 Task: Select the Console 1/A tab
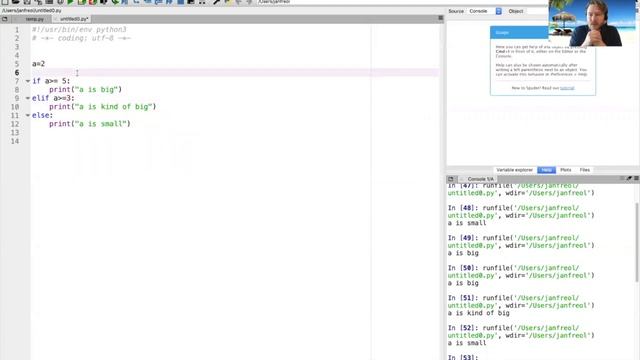(x=478, y=179)
